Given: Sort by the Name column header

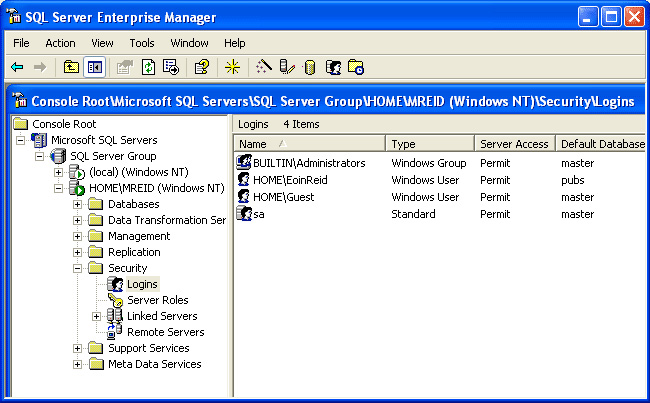Looking at the screenshot, I should point(309,144).
